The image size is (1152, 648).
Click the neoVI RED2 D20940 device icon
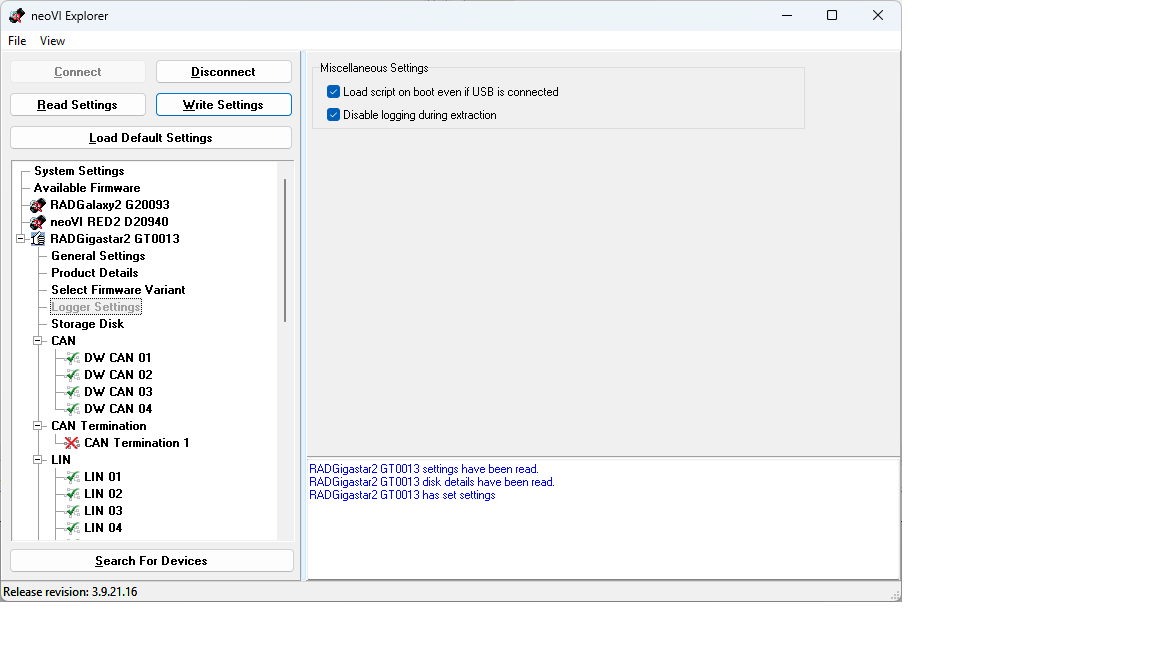38,222
